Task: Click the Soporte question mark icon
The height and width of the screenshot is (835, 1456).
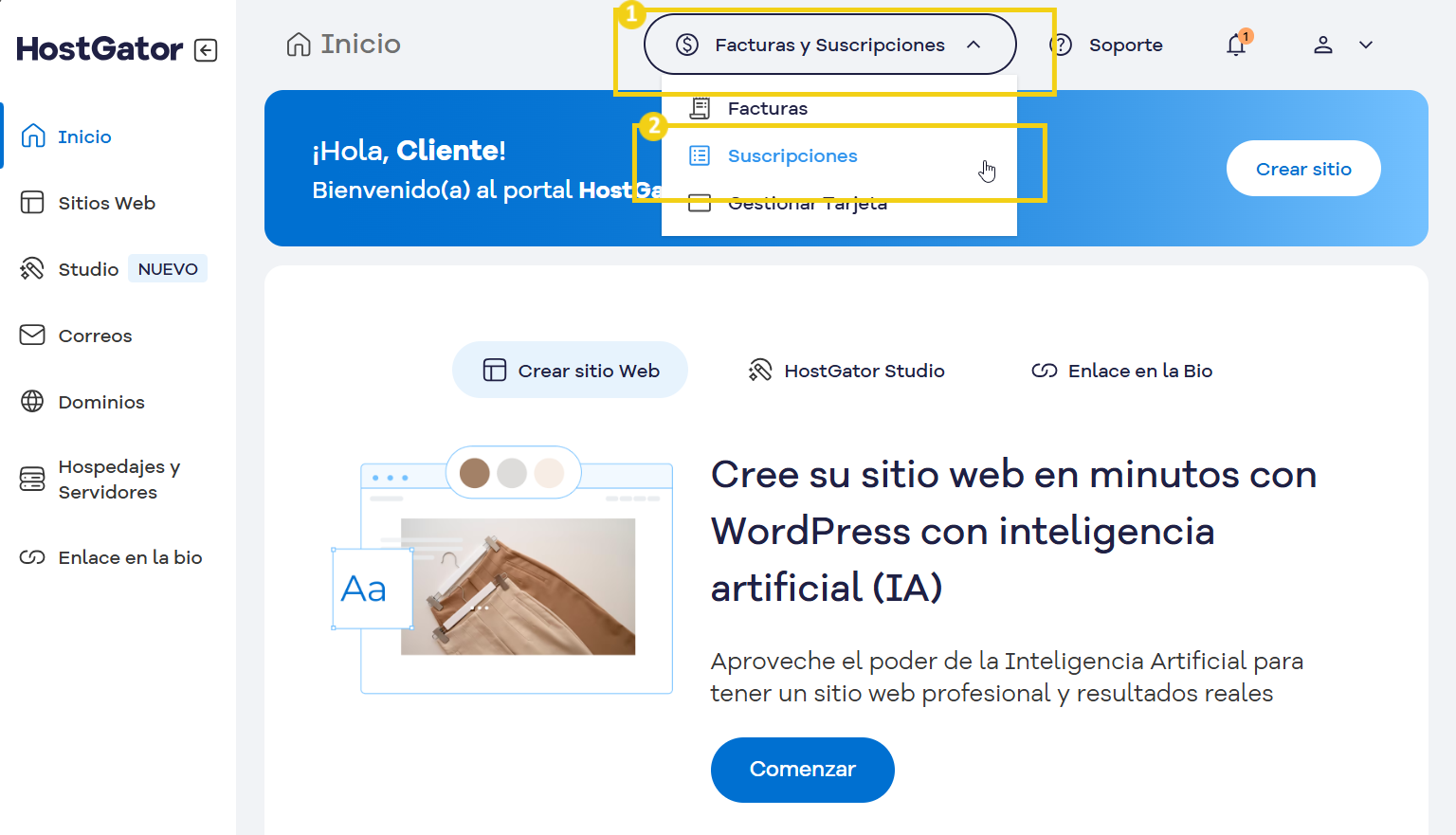Action: tap(1061, 45)
